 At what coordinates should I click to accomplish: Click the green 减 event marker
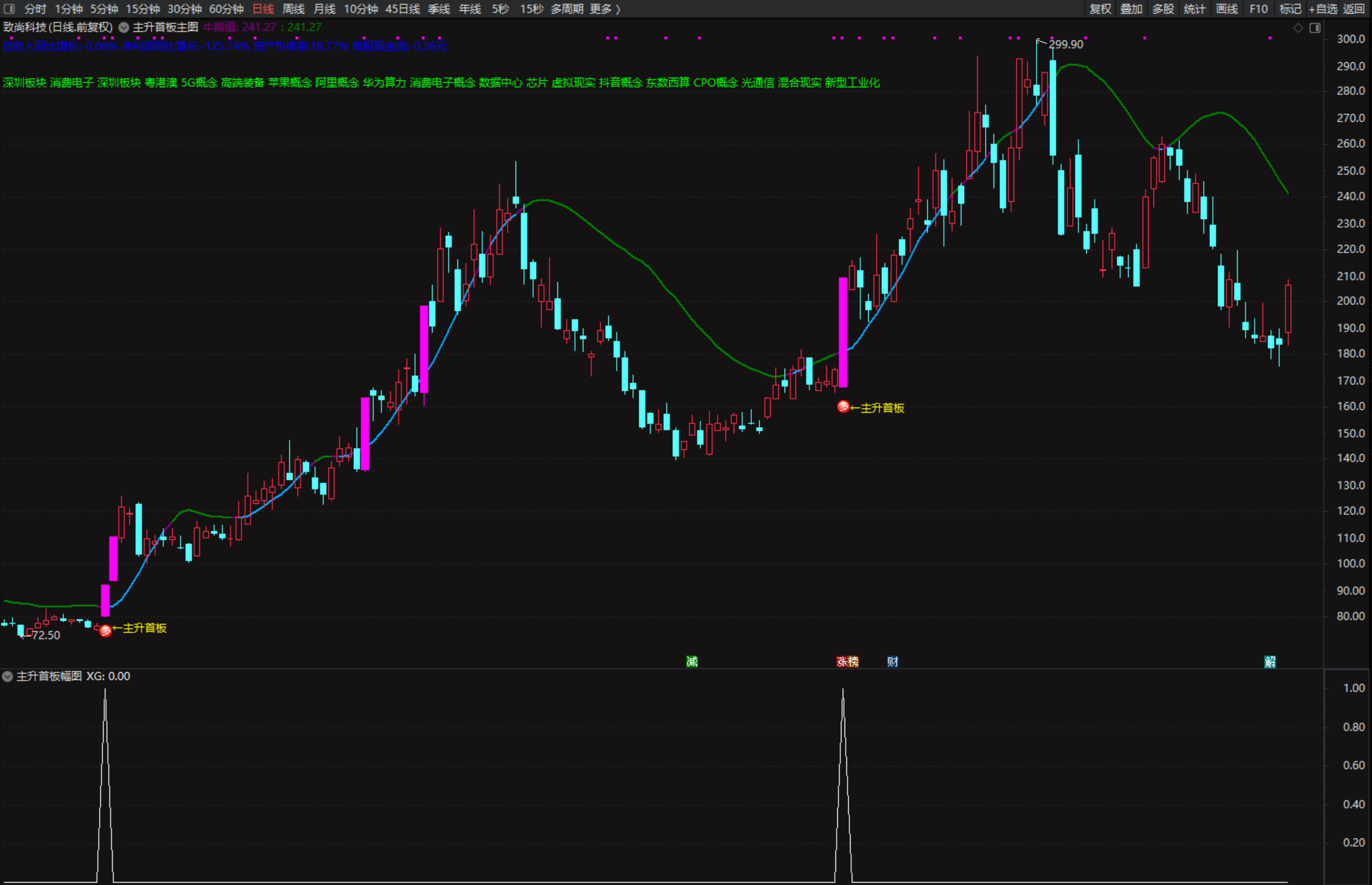(692, 661)
